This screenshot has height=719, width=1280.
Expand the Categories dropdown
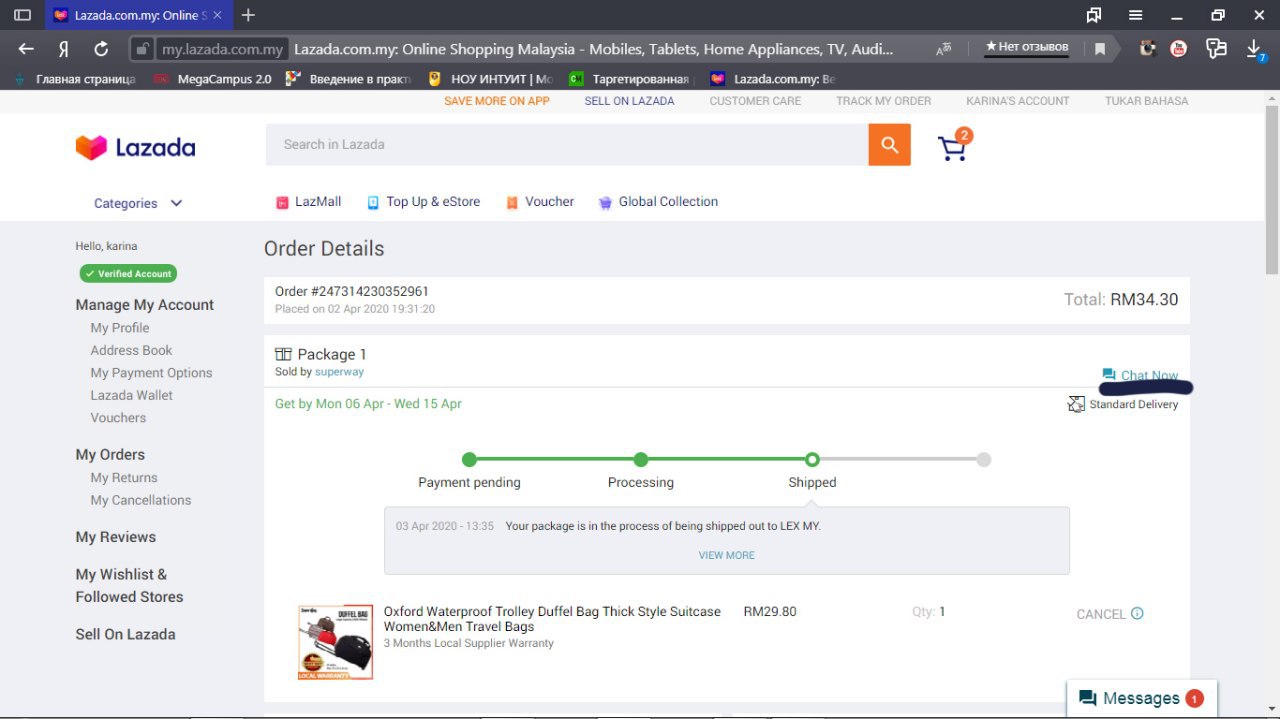coord(138,203)
